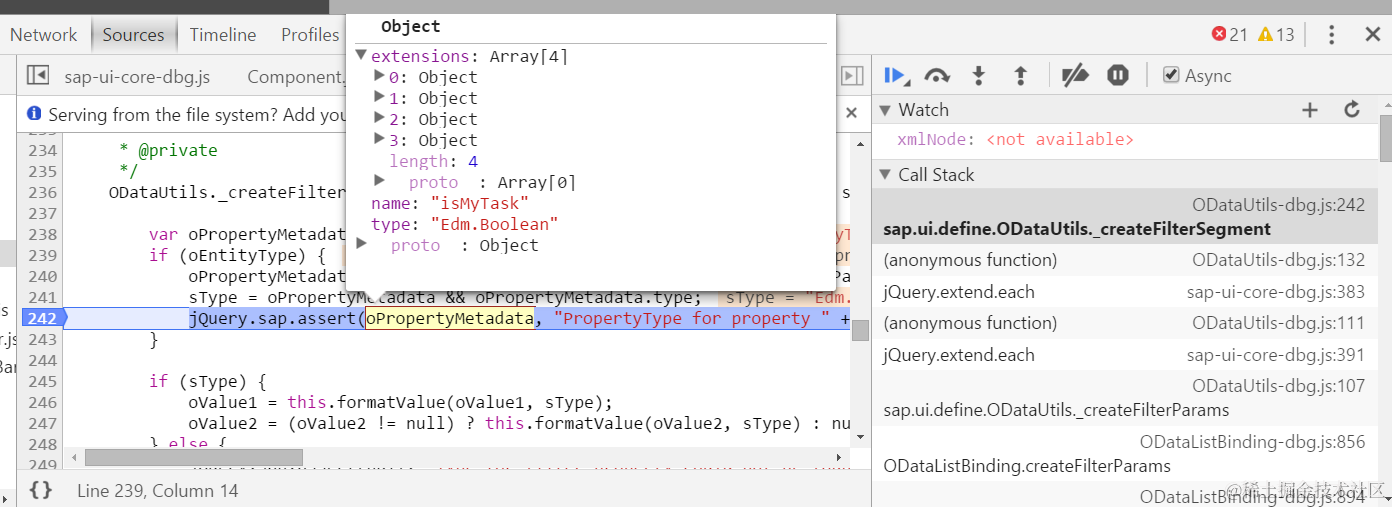This screenshot has height=507, width=1392.
Task: Switch to the Sources tab
Action: [x=133, y=35]
